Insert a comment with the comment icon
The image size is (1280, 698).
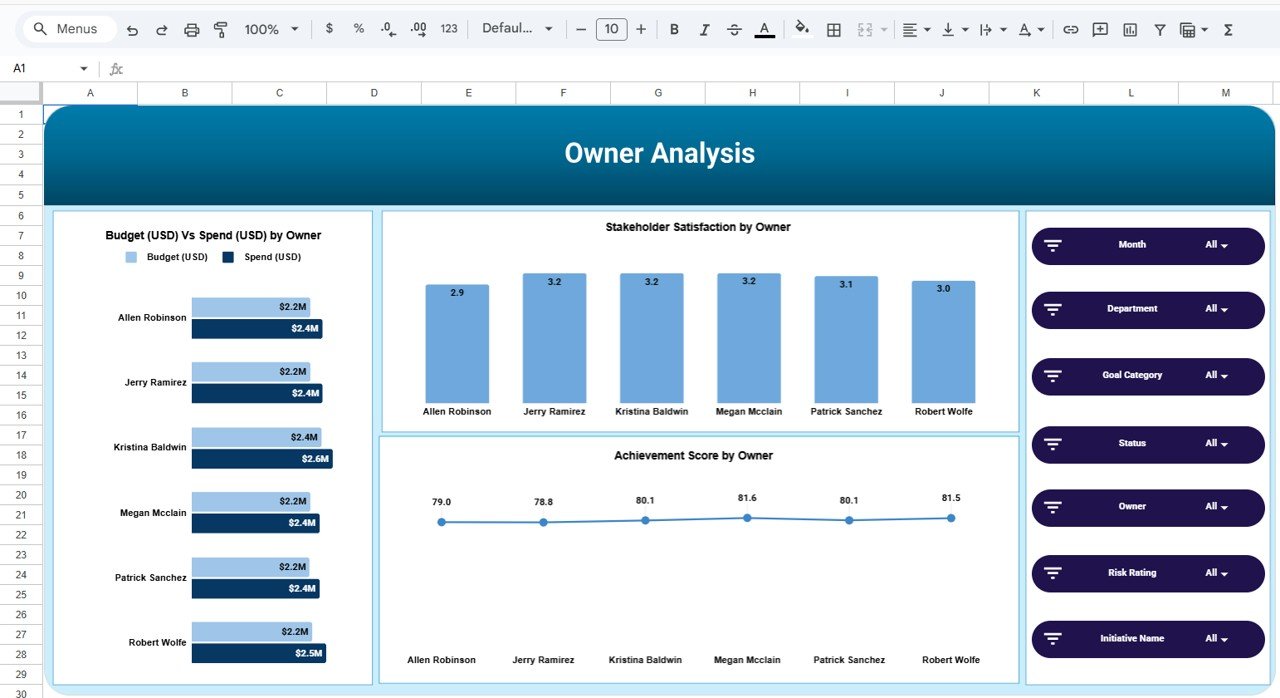point(1100,29)
